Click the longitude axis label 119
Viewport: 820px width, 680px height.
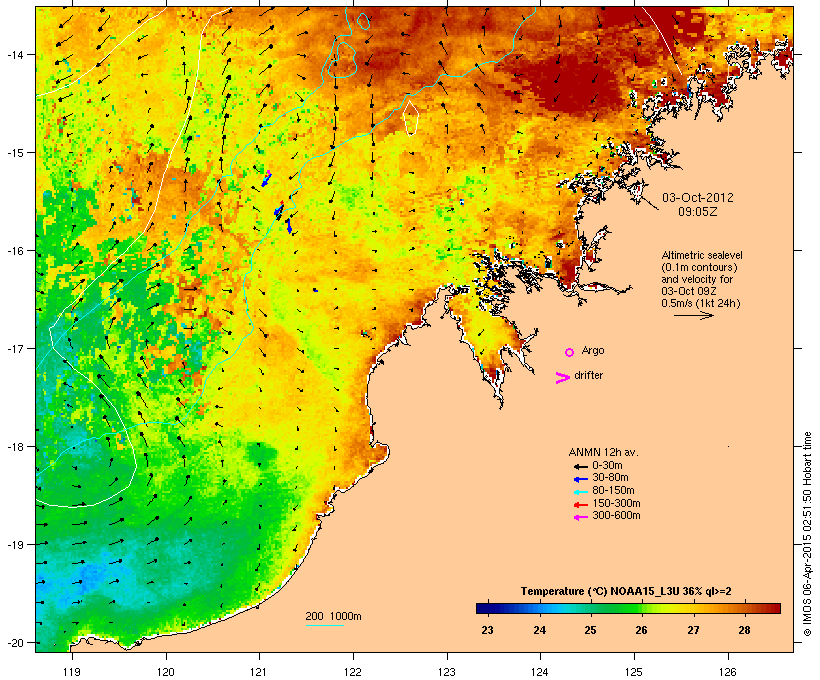point(72,672)
